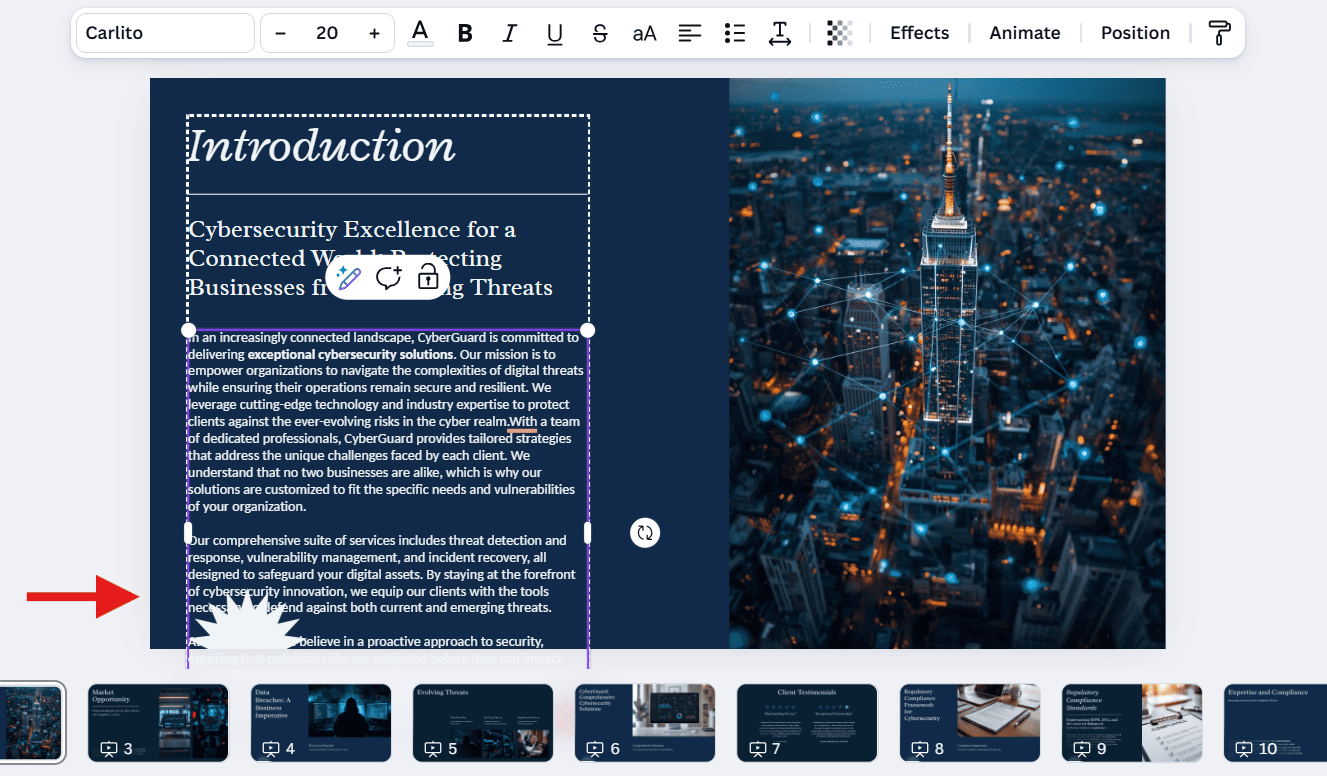Open the letter spacing settings
The image size is (1327, 776).
tap(779, 33)
